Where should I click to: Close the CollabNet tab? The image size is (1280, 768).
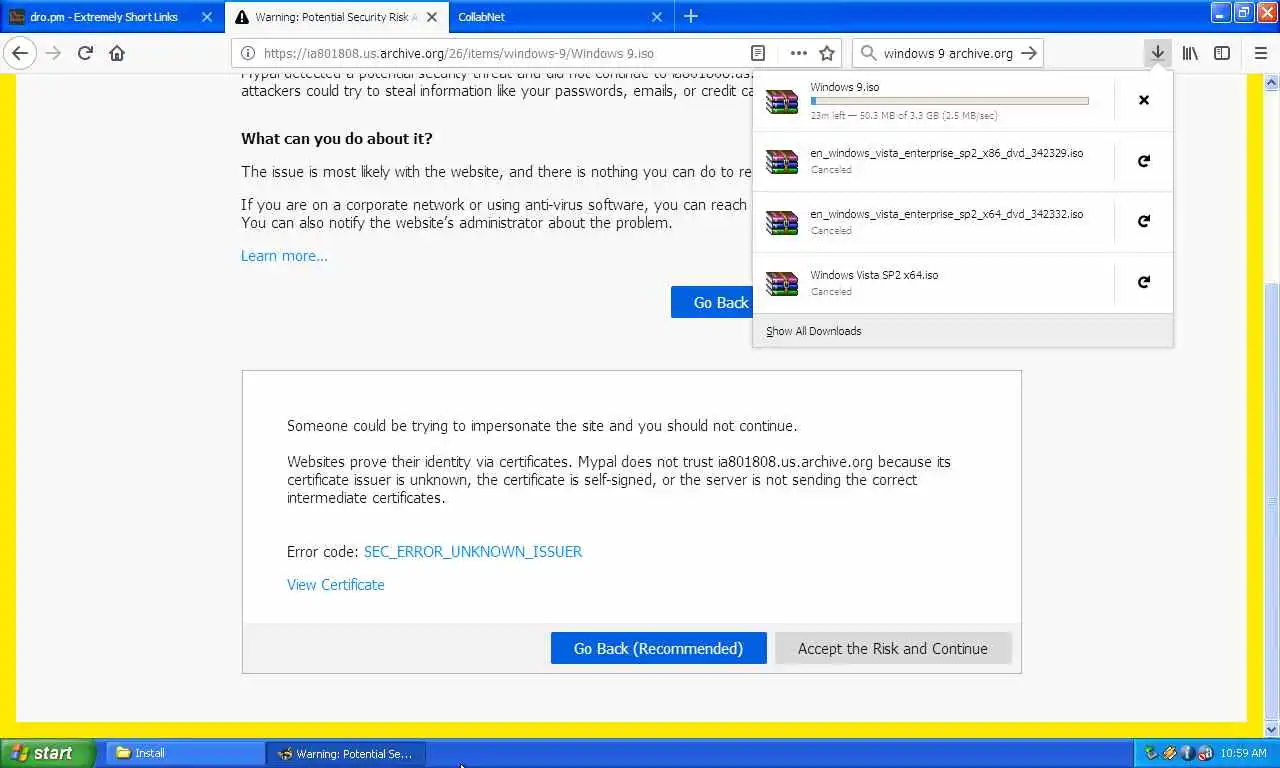pyautogui.click(x=657, y=17)
